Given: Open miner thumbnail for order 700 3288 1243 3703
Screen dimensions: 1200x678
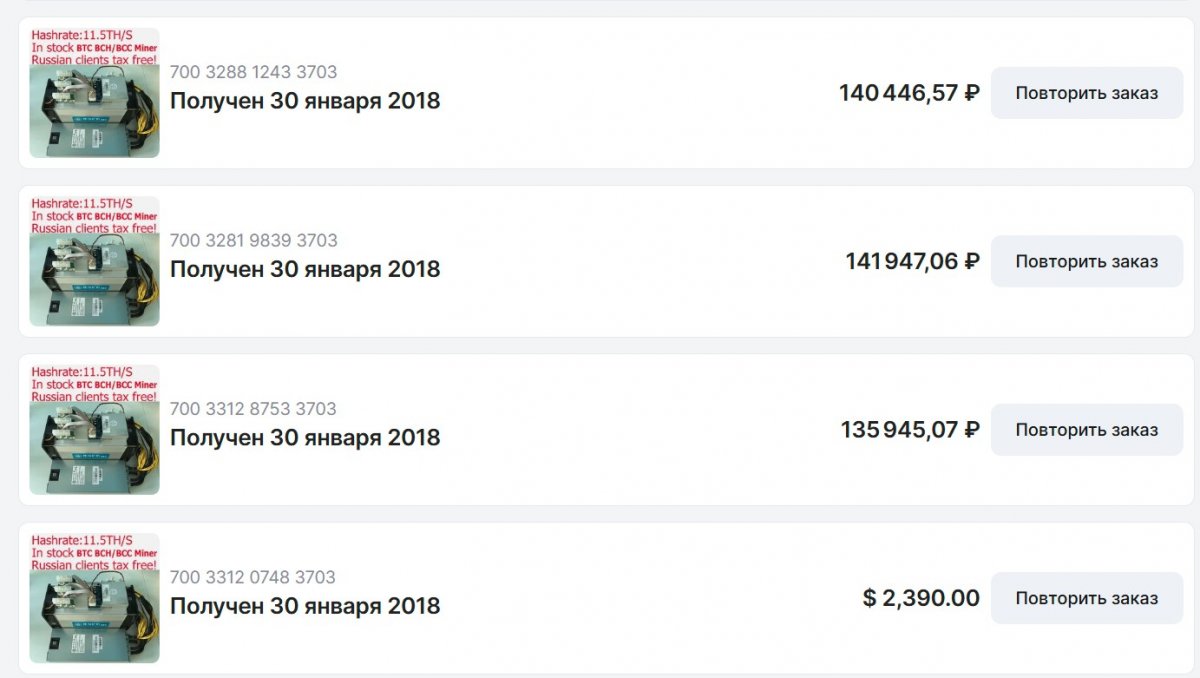Looking at the screenshot, I should [94, 93].
